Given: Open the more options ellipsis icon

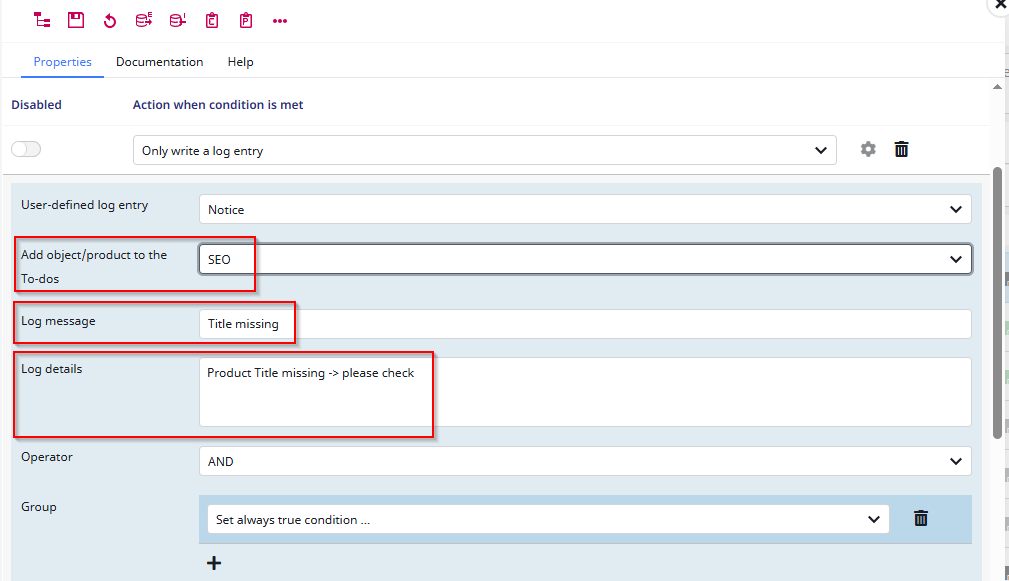Looking at the screenshot, I should [279, 19].
